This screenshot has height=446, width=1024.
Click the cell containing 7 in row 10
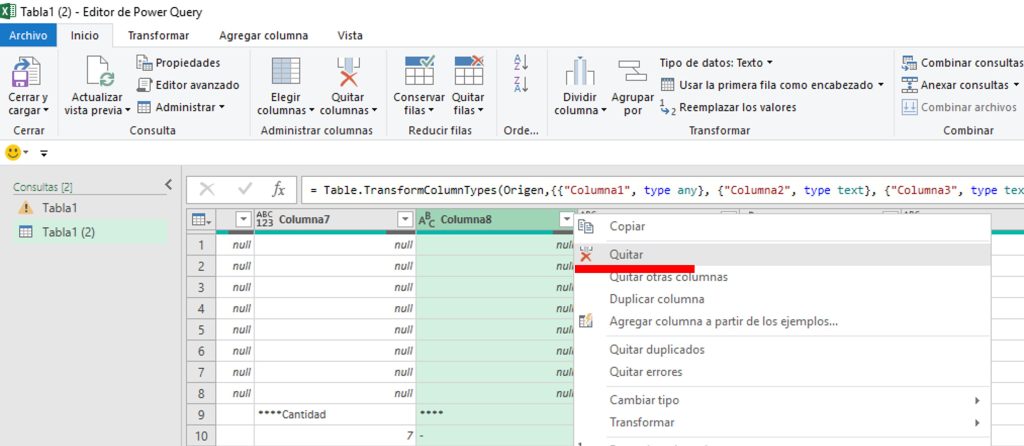pos(334,436)
